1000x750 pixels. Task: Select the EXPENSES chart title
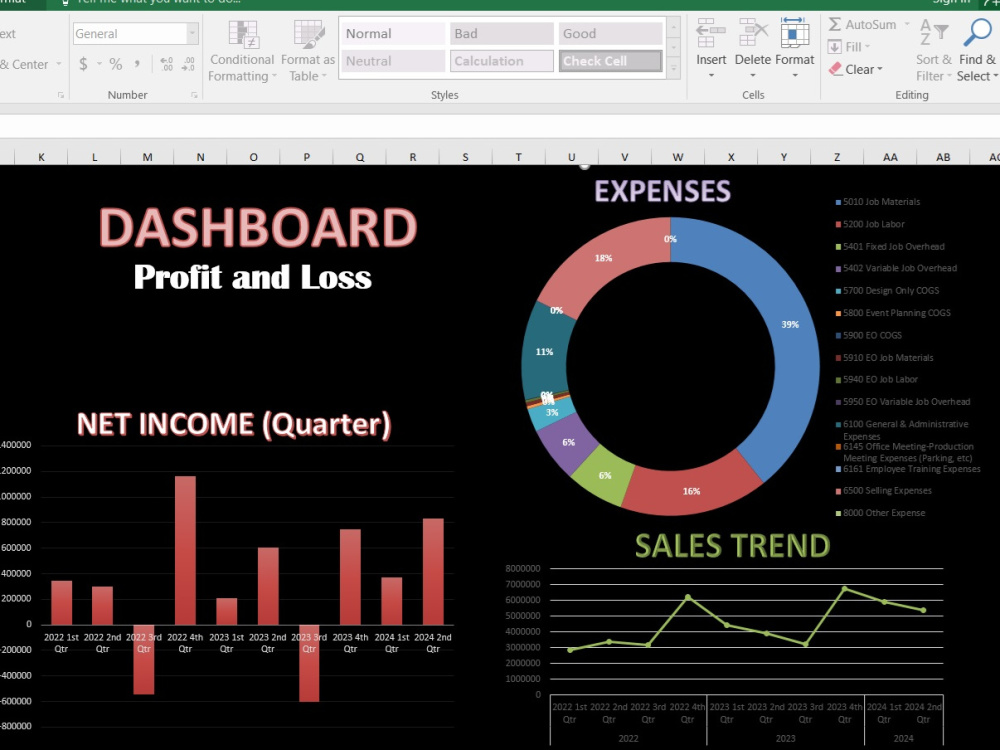click(663, 191)
